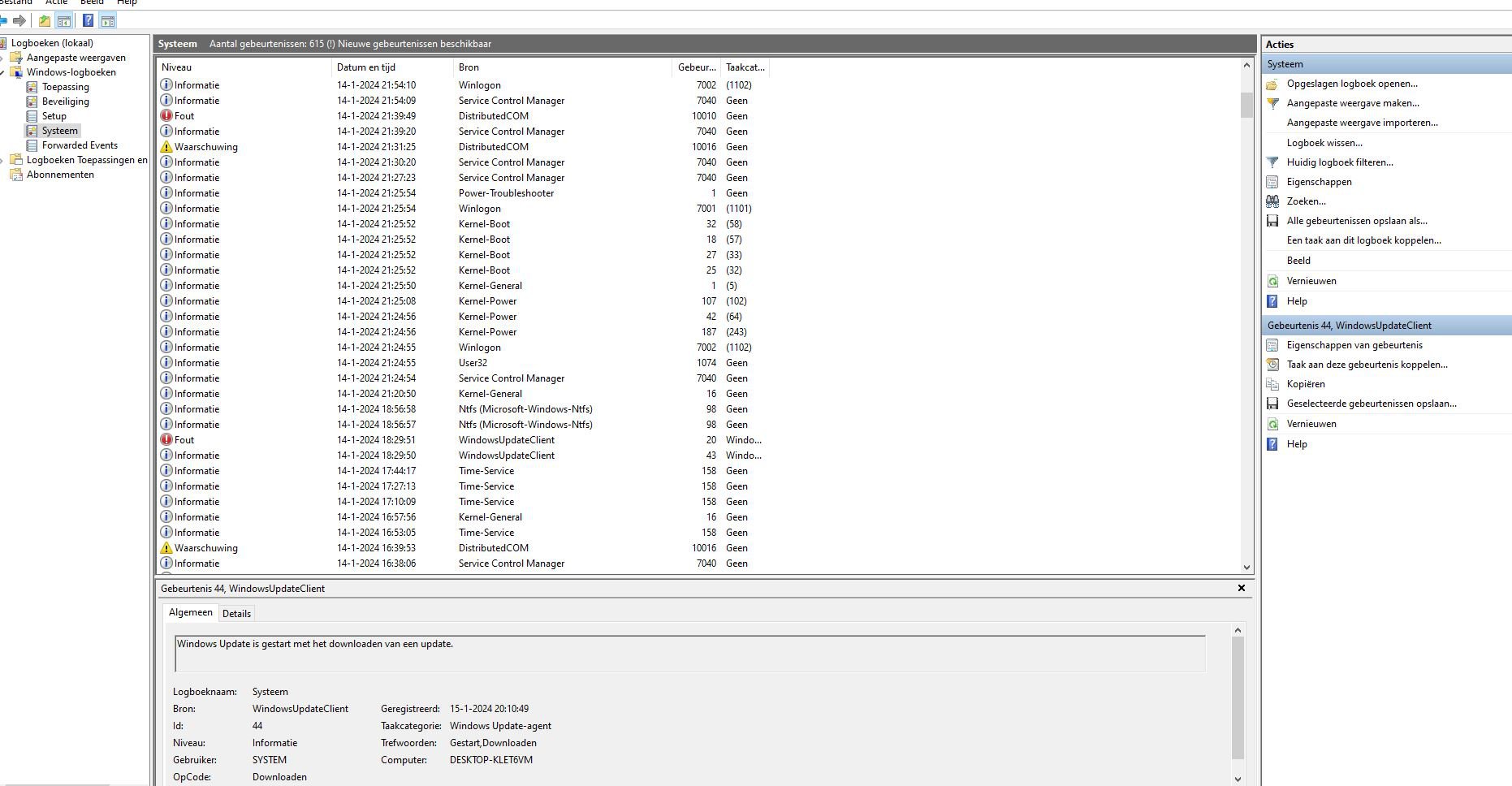Click the blue question mark help toolbar icon
The image size is (1512, 786).
[x=88, y=20]
